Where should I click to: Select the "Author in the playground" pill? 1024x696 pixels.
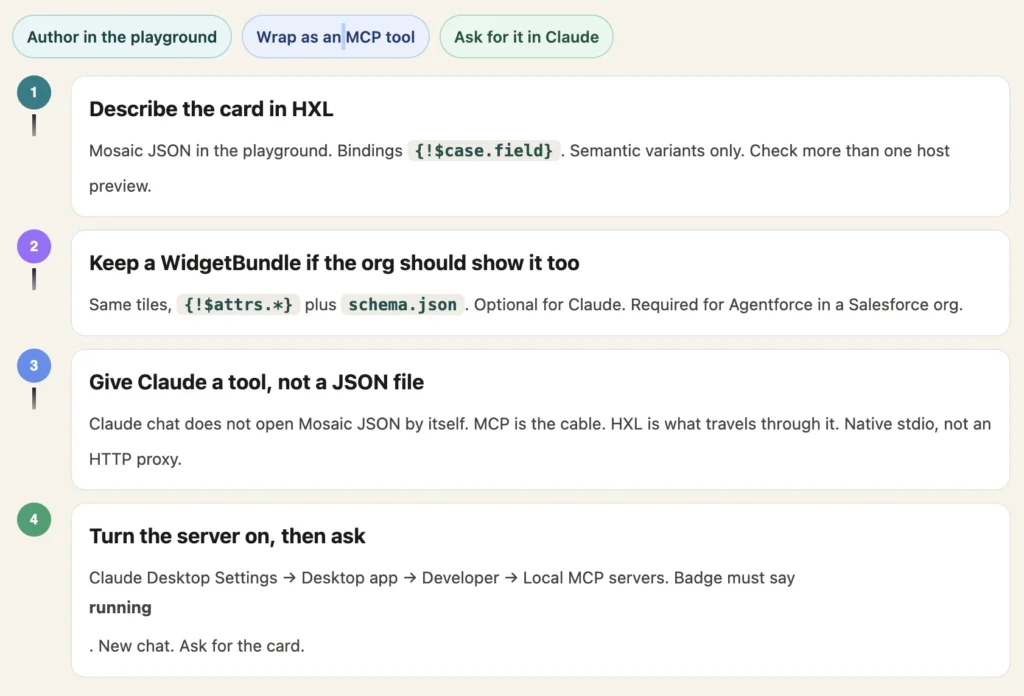[x=121, y=37]
